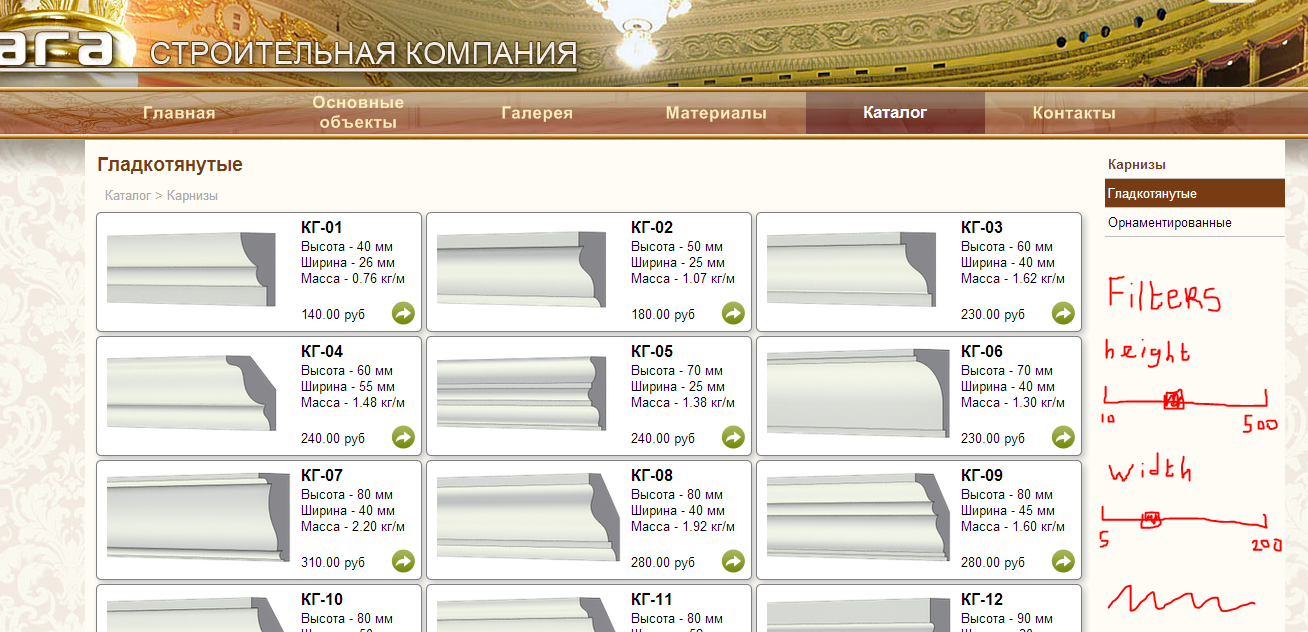Open the Основные объекты menu item
Screen dimensions: 1308x632
click(358, 113)
